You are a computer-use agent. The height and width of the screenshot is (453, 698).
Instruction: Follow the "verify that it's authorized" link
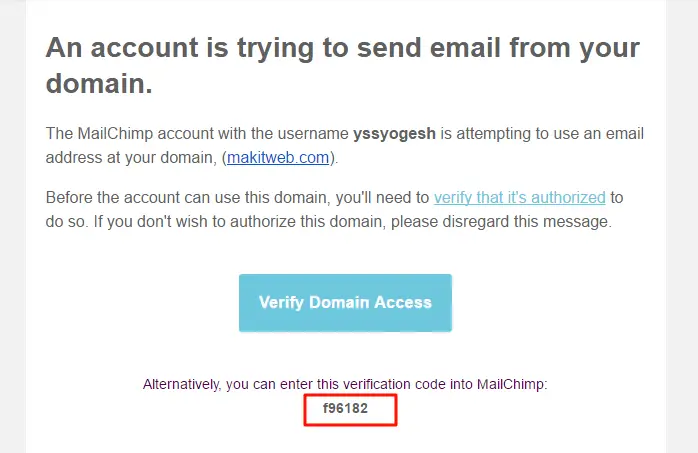[519, 197]
